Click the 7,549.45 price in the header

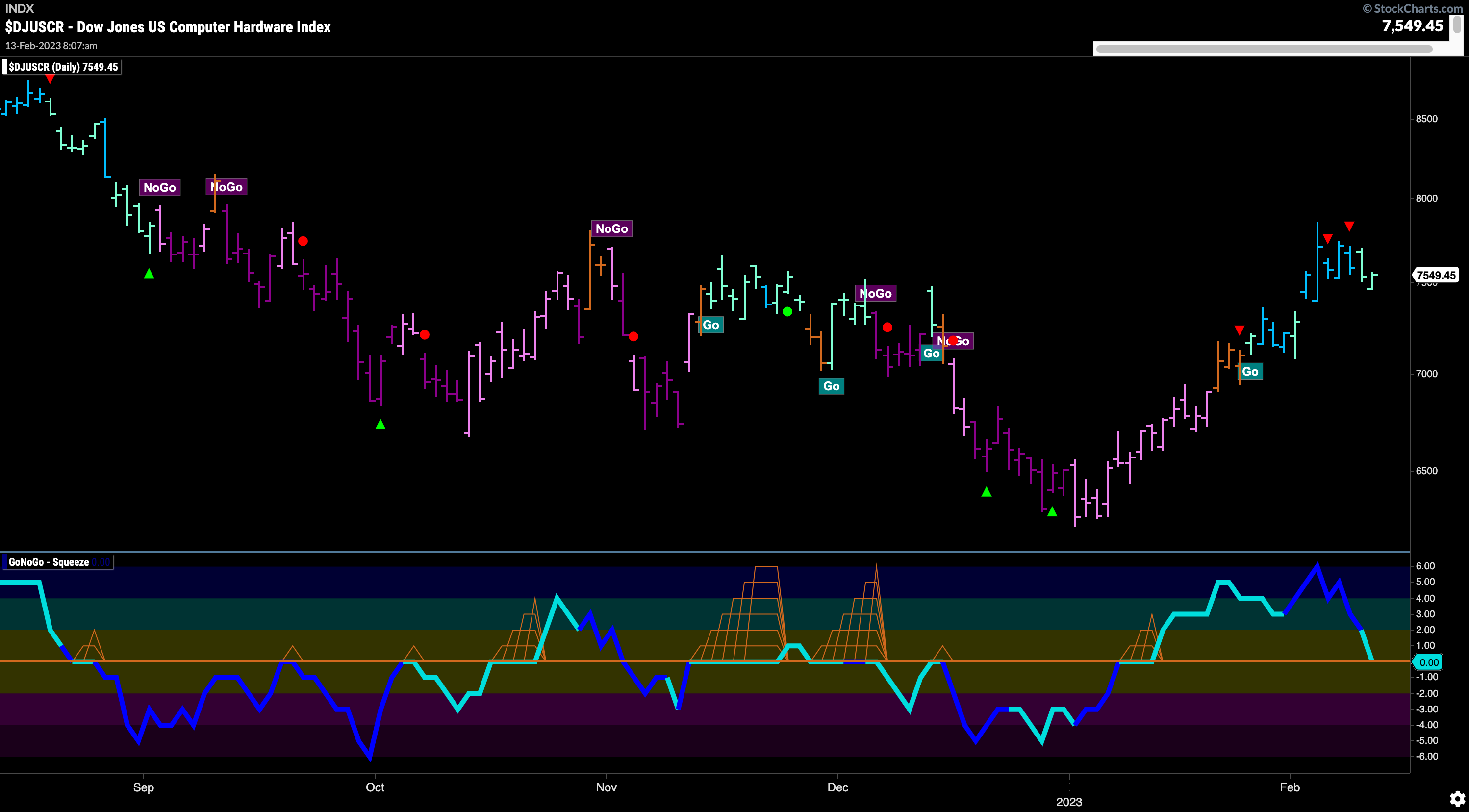pos(1412,25)
